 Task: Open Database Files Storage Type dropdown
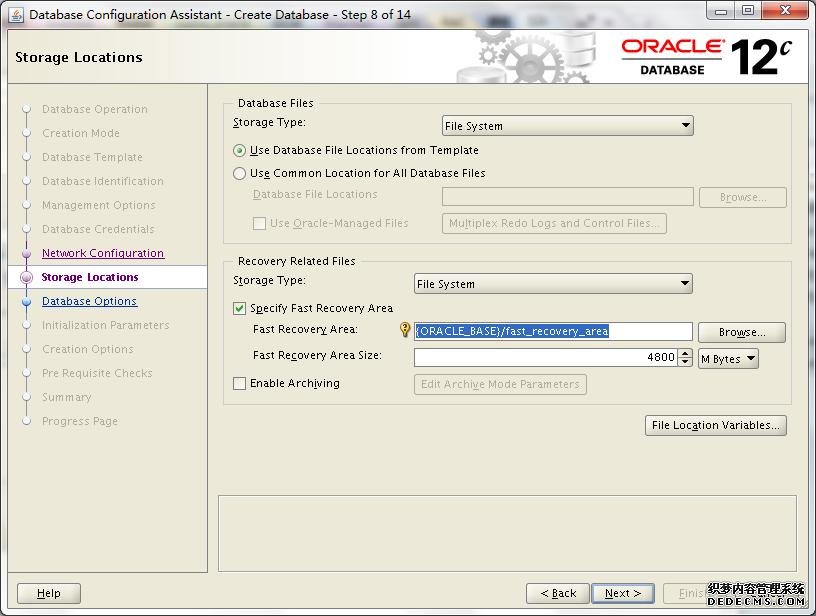(567, 126)
